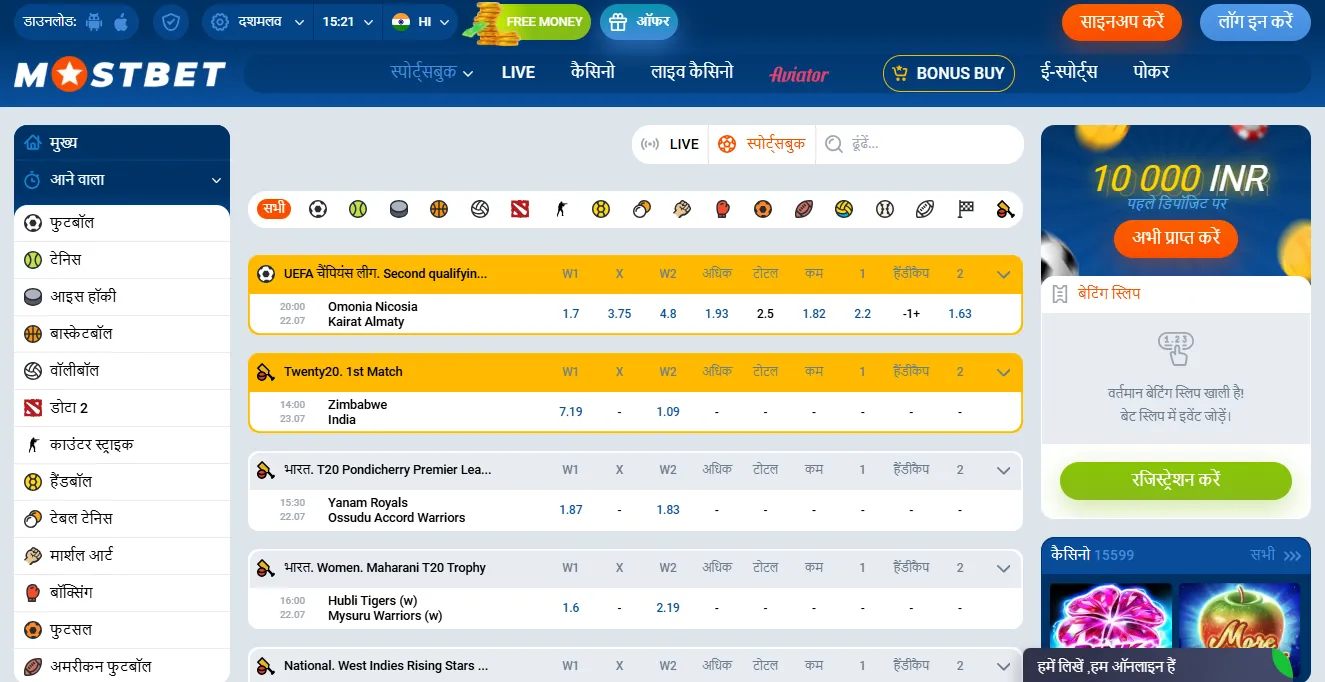Click the gold coins FREE MONEY icon

[x=494, y=22]
